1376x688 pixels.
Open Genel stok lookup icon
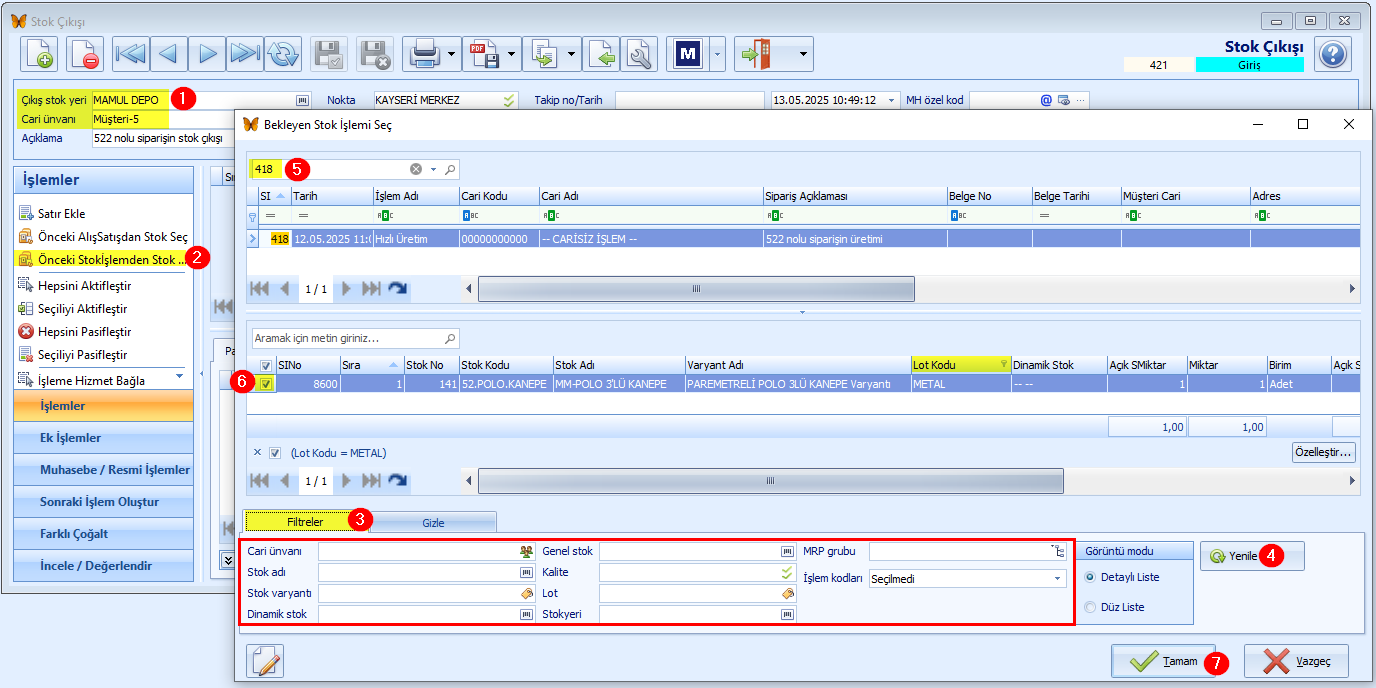click(x=787, y=551)
